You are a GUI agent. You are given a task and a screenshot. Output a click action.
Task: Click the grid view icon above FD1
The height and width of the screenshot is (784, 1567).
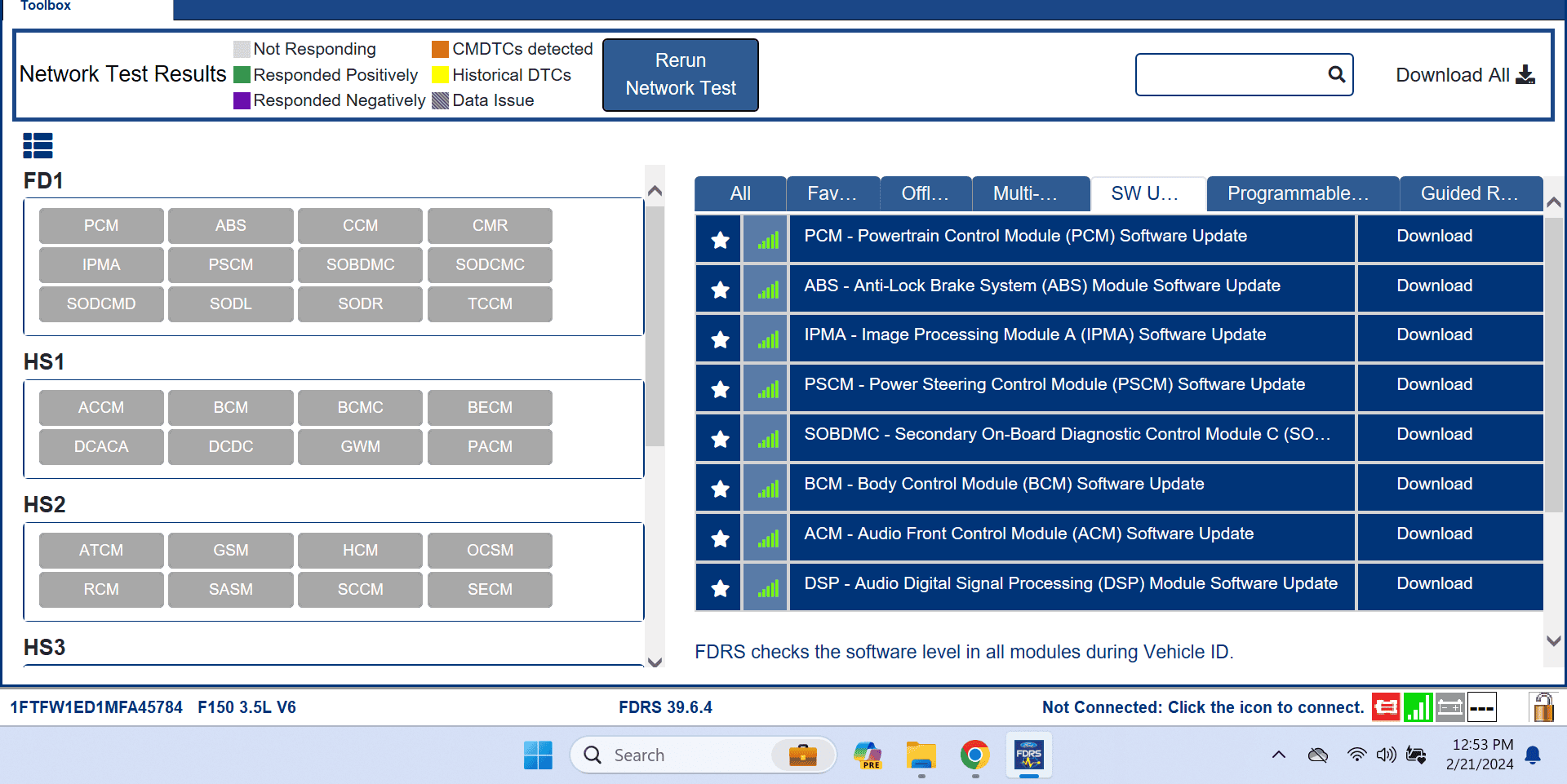38,144
